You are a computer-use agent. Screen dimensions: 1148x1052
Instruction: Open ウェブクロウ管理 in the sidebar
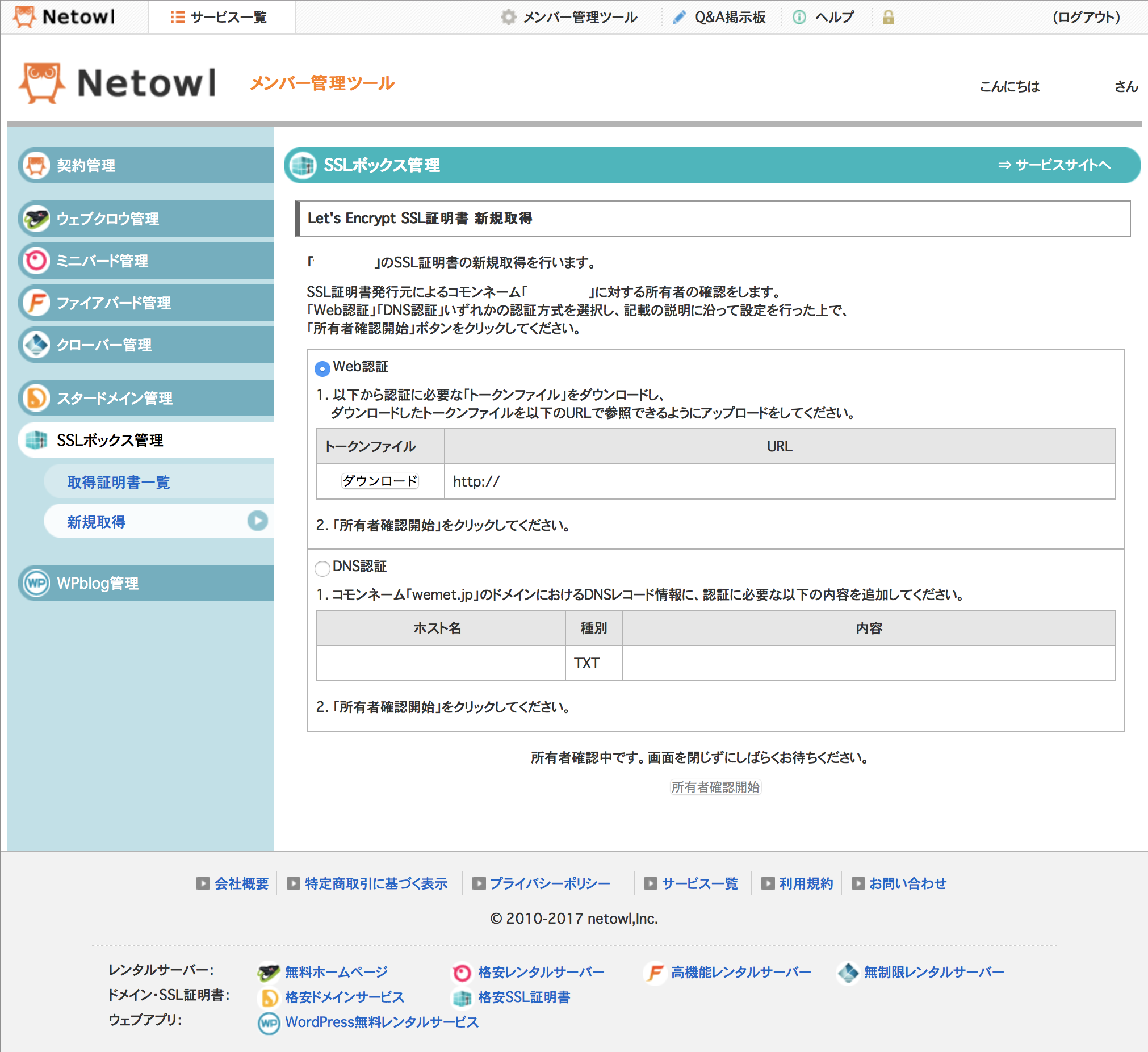point(146,219)
